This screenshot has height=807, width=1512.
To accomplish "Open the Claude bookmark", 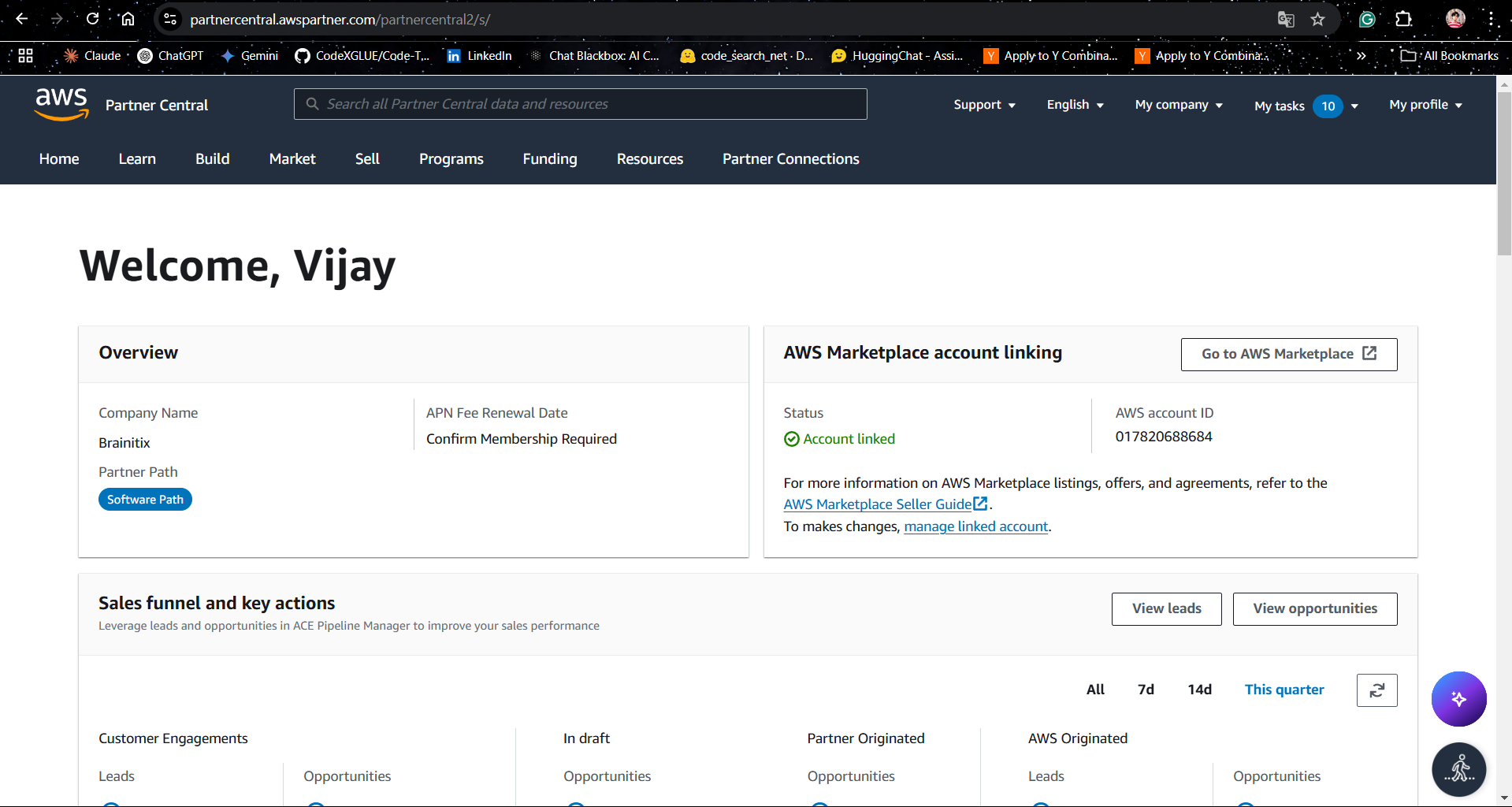I will click(92, 55).
